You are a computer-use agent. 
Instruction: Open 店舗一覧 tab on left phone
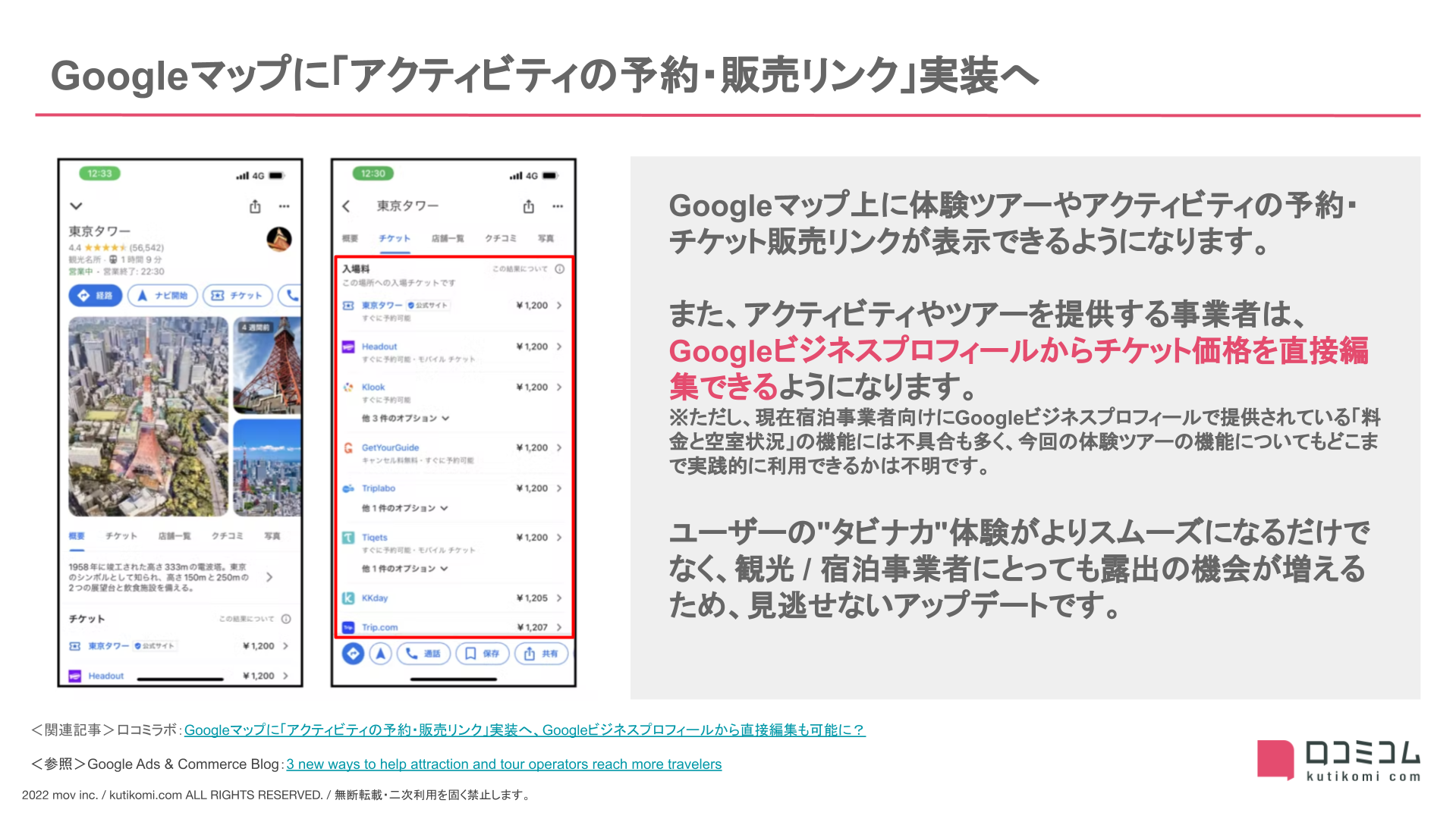175,536
